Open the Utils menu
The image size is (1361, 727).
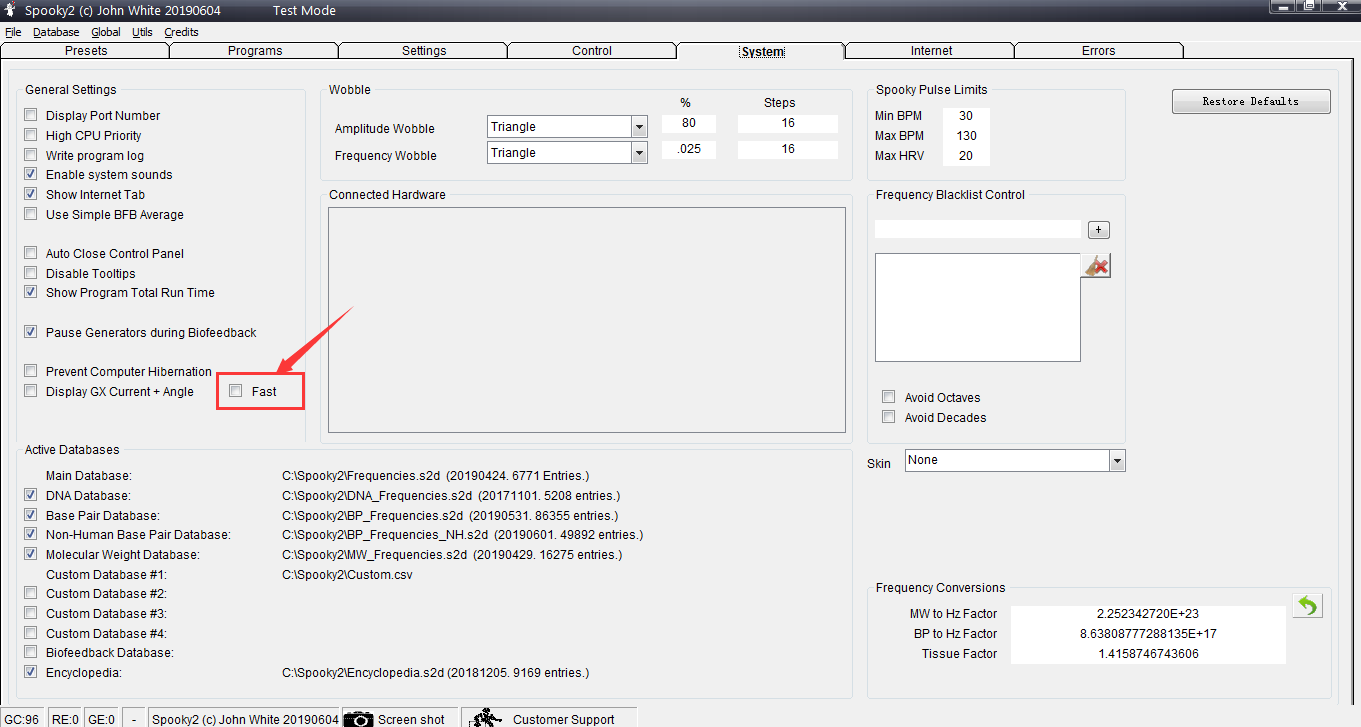142,32
